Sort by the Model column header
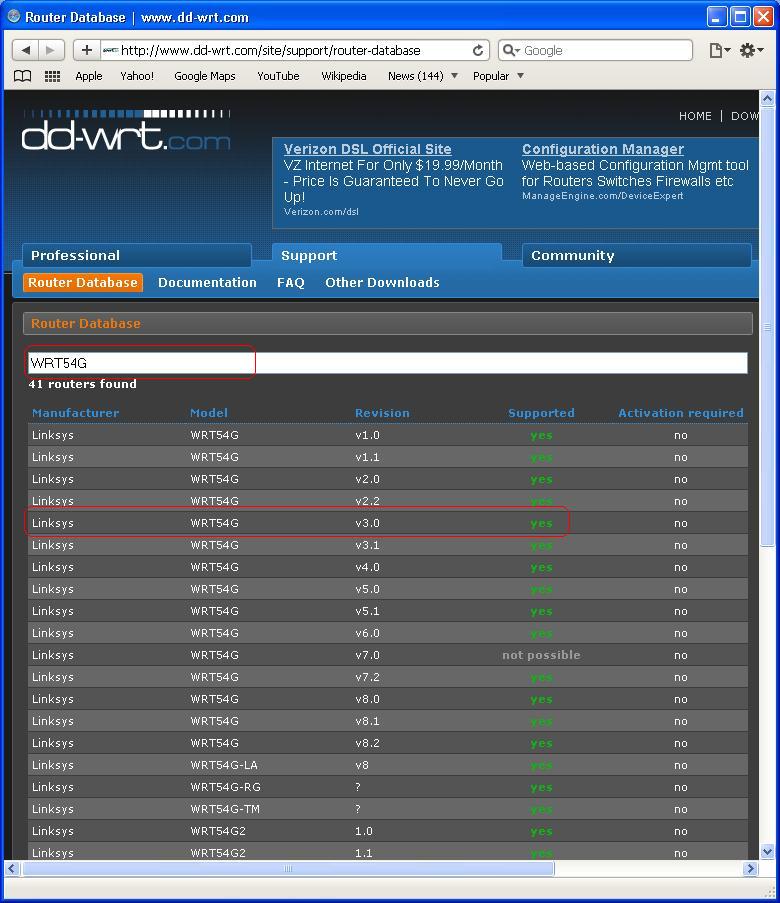 coord(209,413)
